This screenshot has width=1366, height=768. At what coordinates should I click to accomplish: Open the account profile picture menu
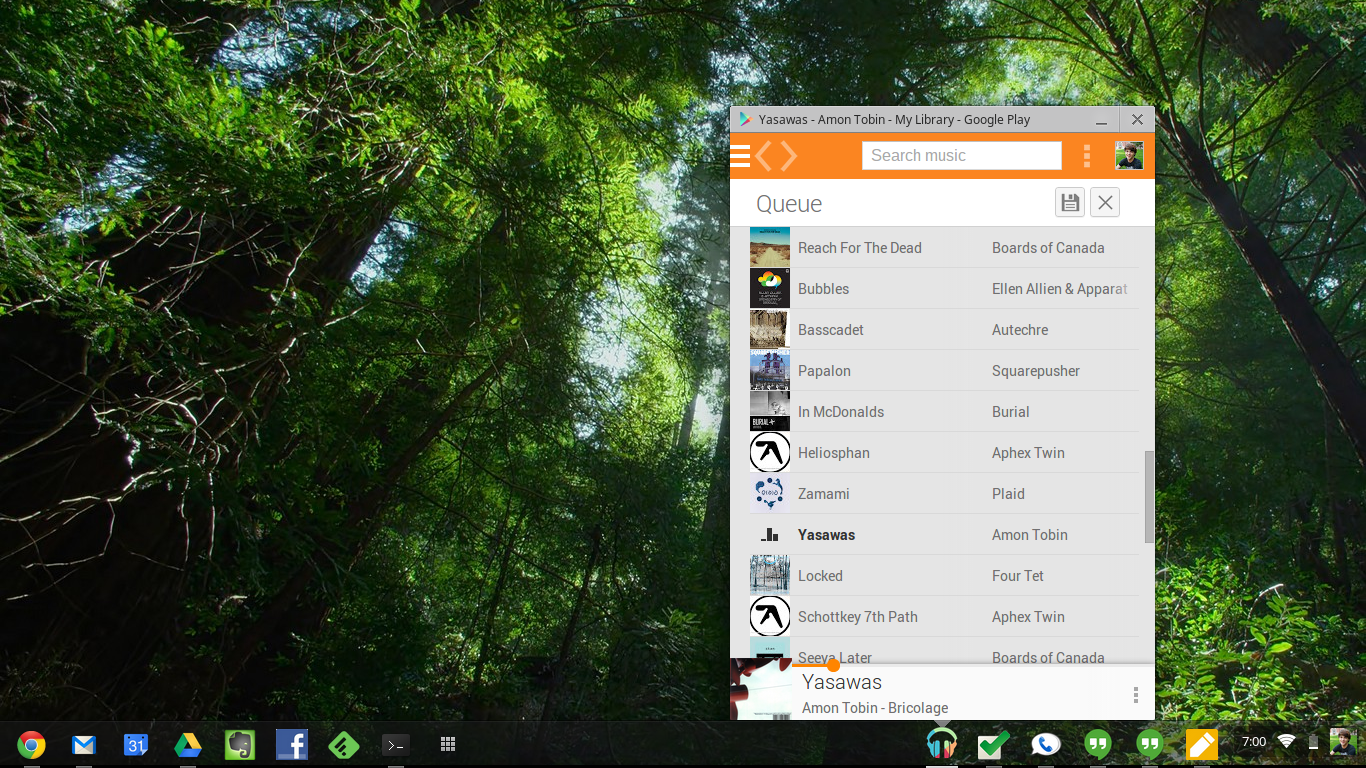(x=1129, y=156)
